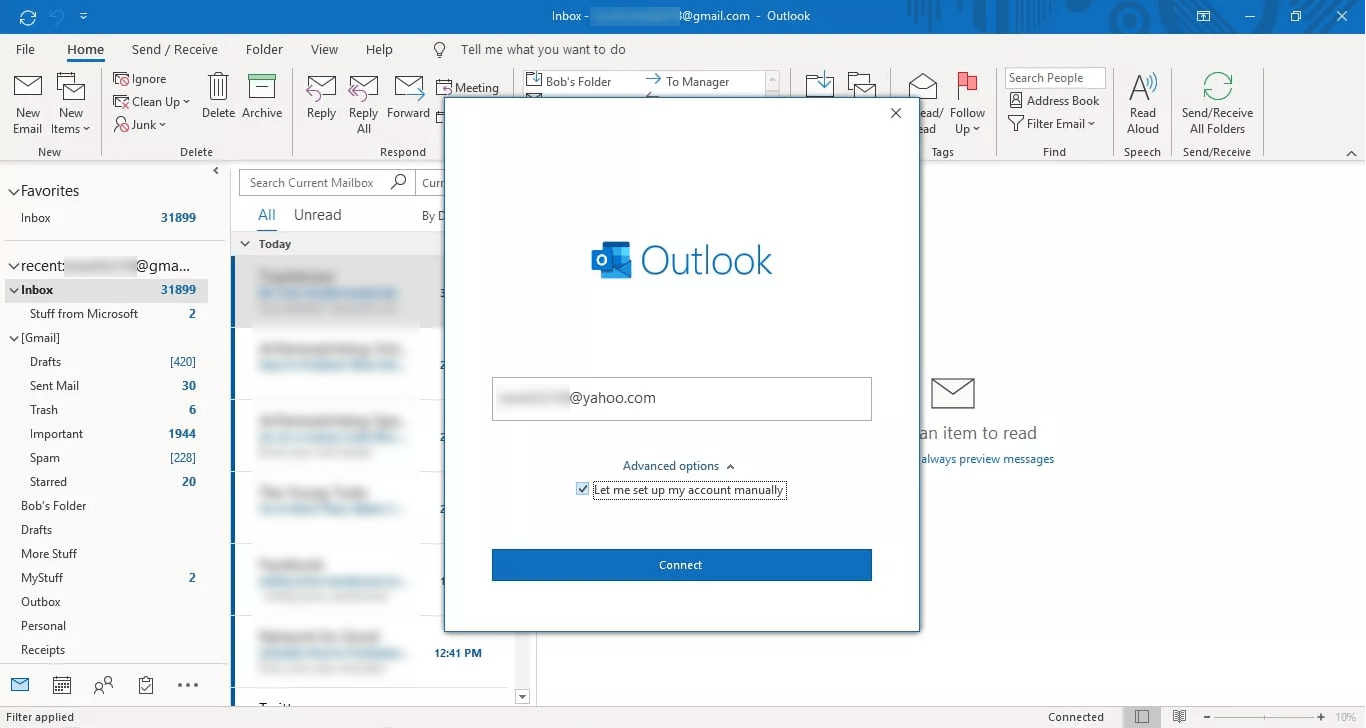Switch to the Send / Receive tab
This screenshot has height=728, width=1366.
175,49
